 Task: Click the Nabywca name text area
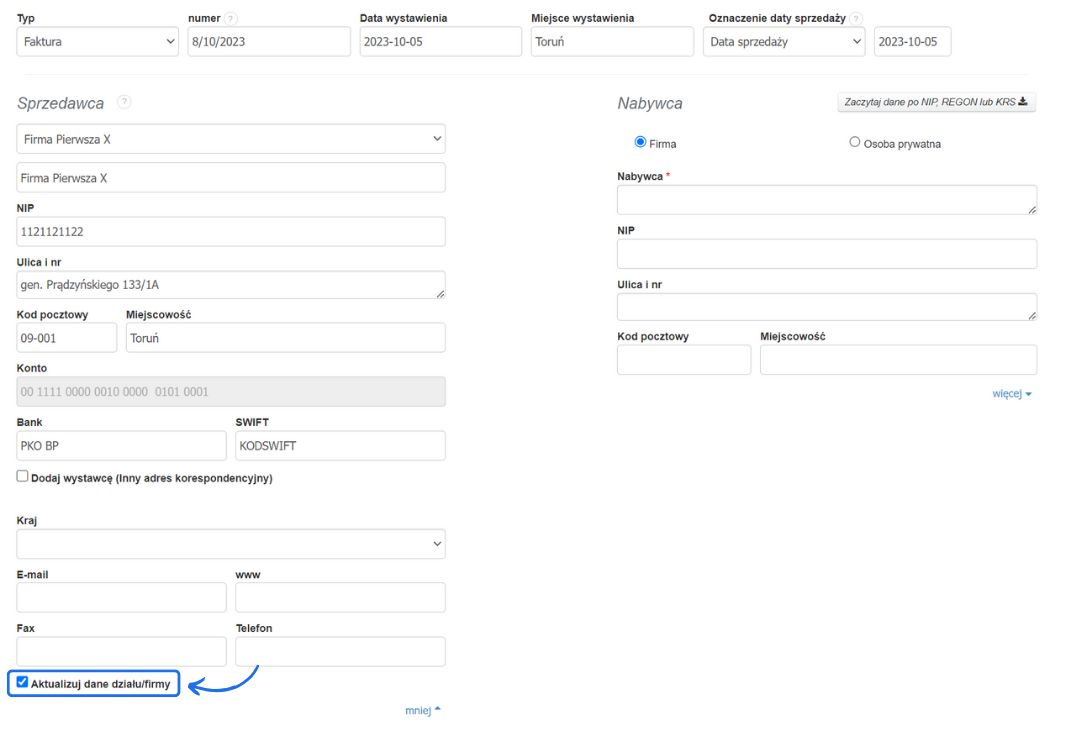[826, 200]
